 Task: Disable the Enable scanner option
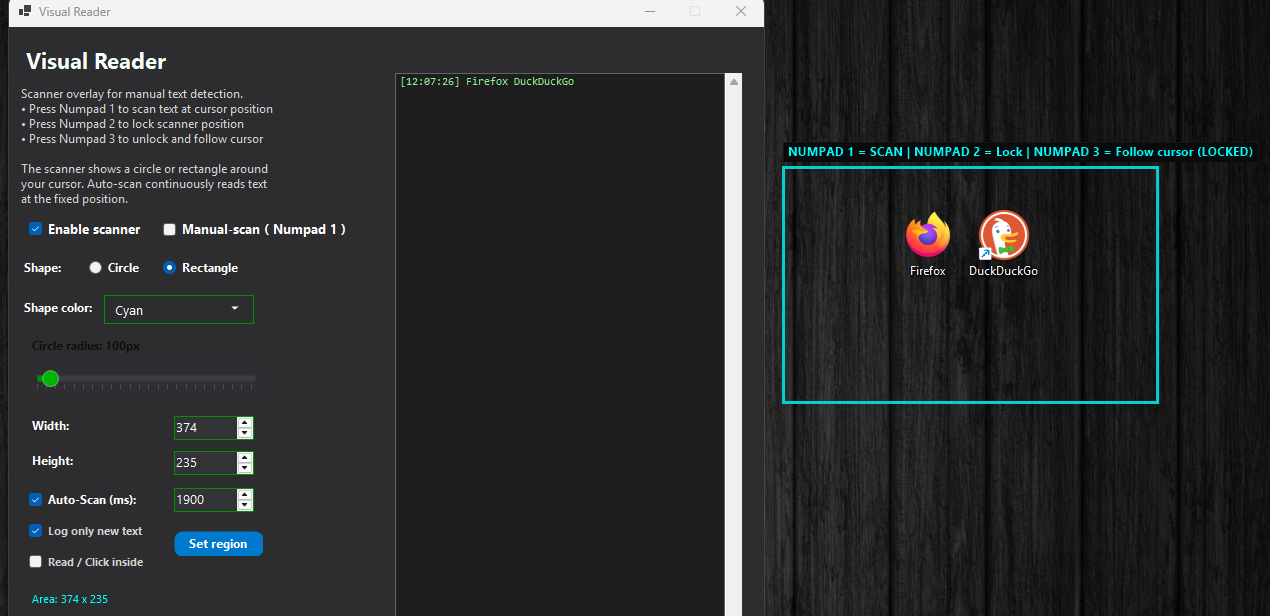pyautogui.click(x=35, y=229)
